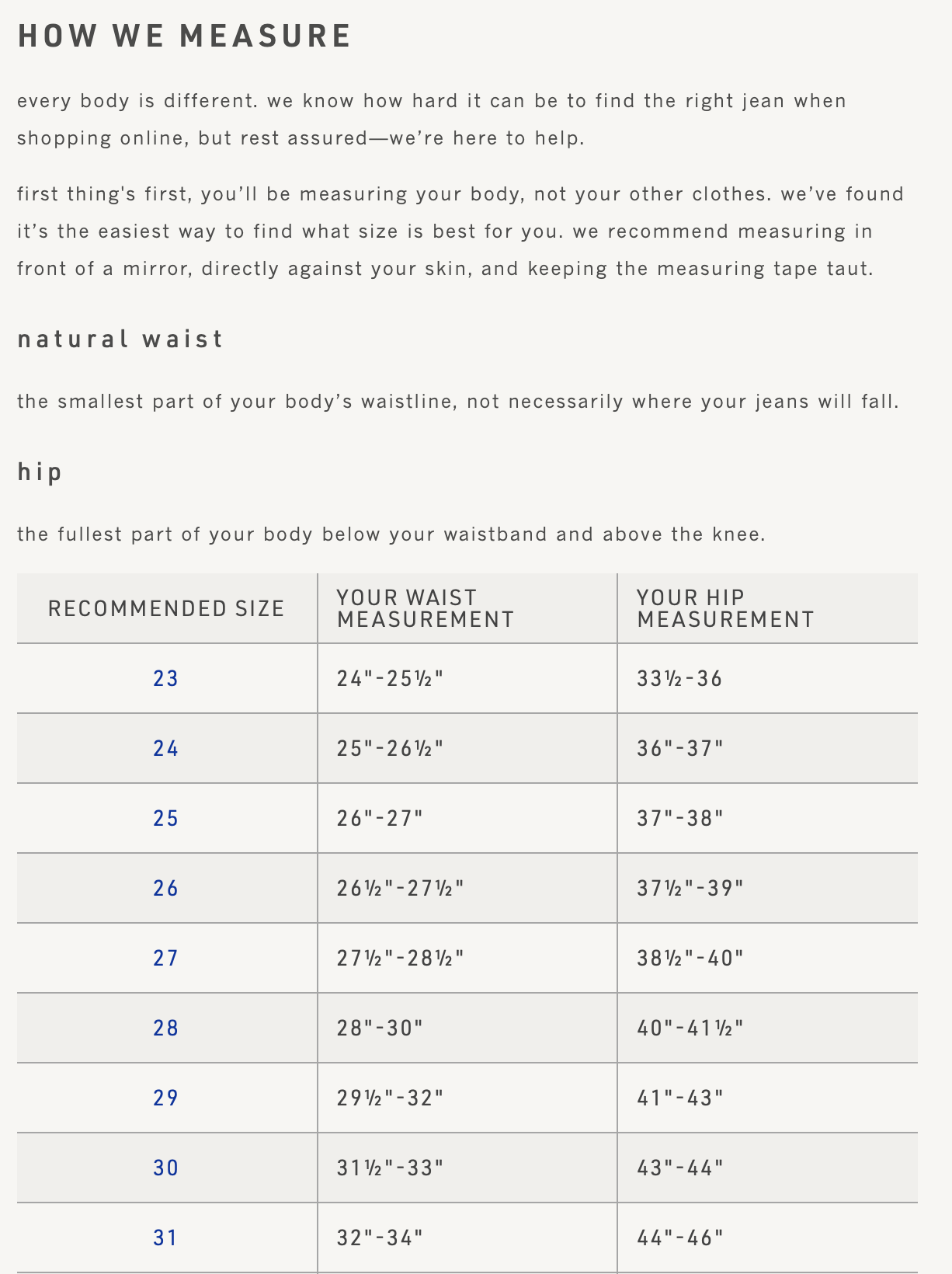
Task: Select recommended size 25
Action: 166,819
